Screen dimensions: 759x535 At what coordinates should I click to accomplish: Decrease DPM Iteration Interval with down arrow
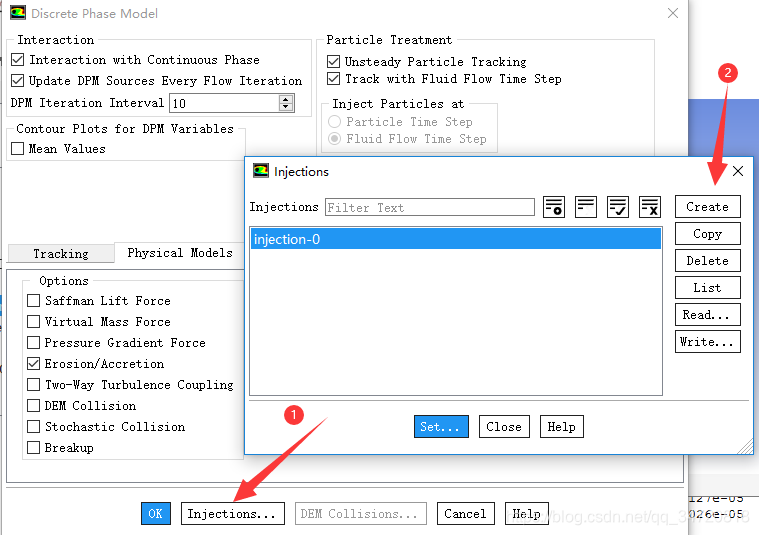(x=286, y=107)
